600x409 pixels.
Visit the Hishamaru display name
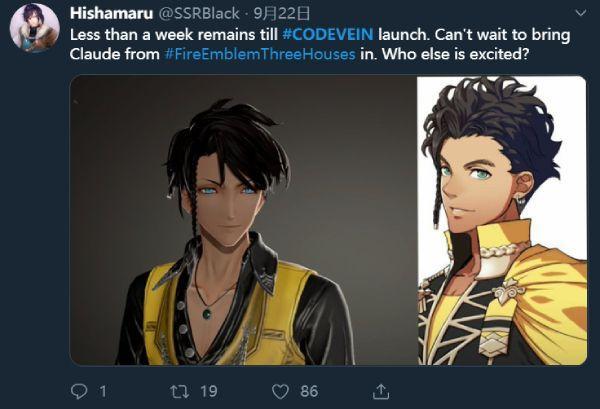[111, 13]
